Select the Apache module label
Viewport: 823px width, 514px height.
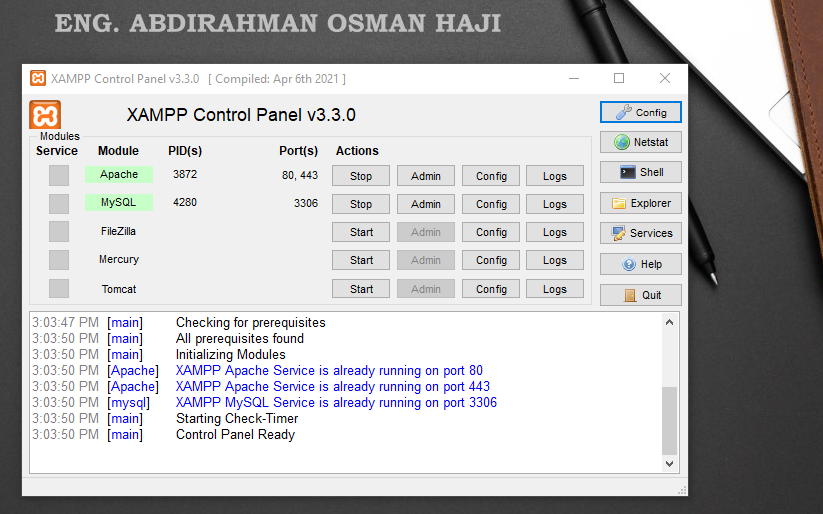[x=119, y=174]
